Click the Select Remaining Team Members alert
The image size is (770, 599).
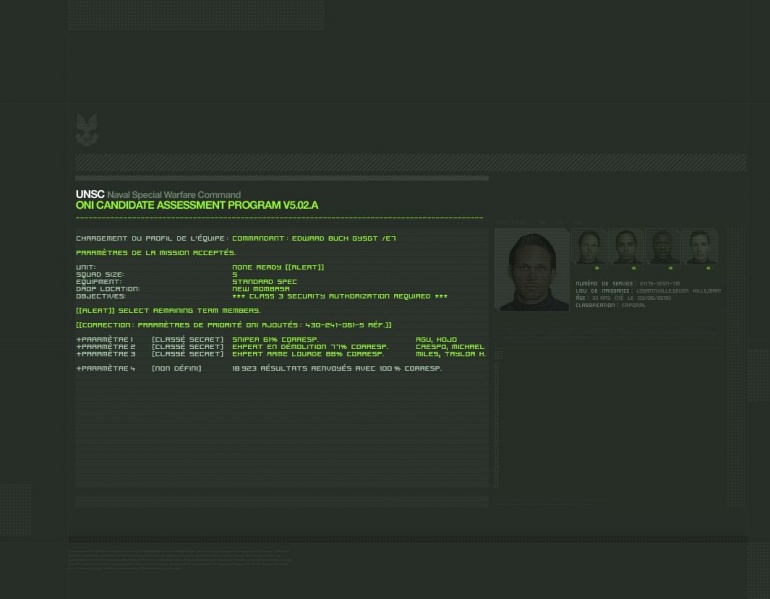tap(168, 311)
